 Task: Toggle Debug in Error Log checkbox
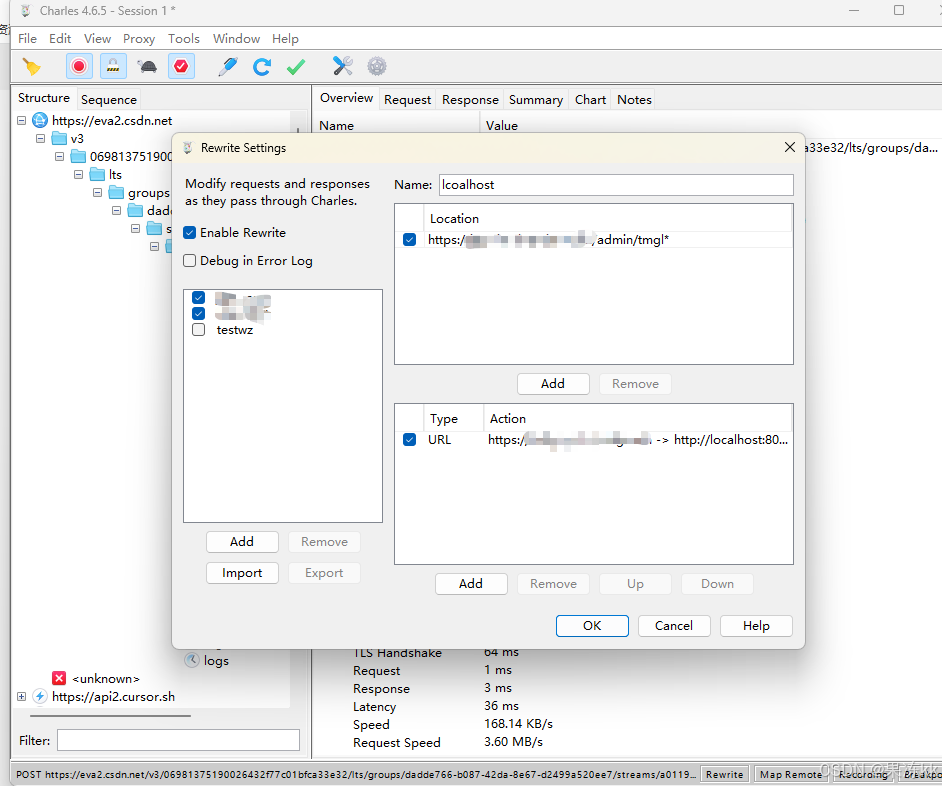tap(190, 261)
